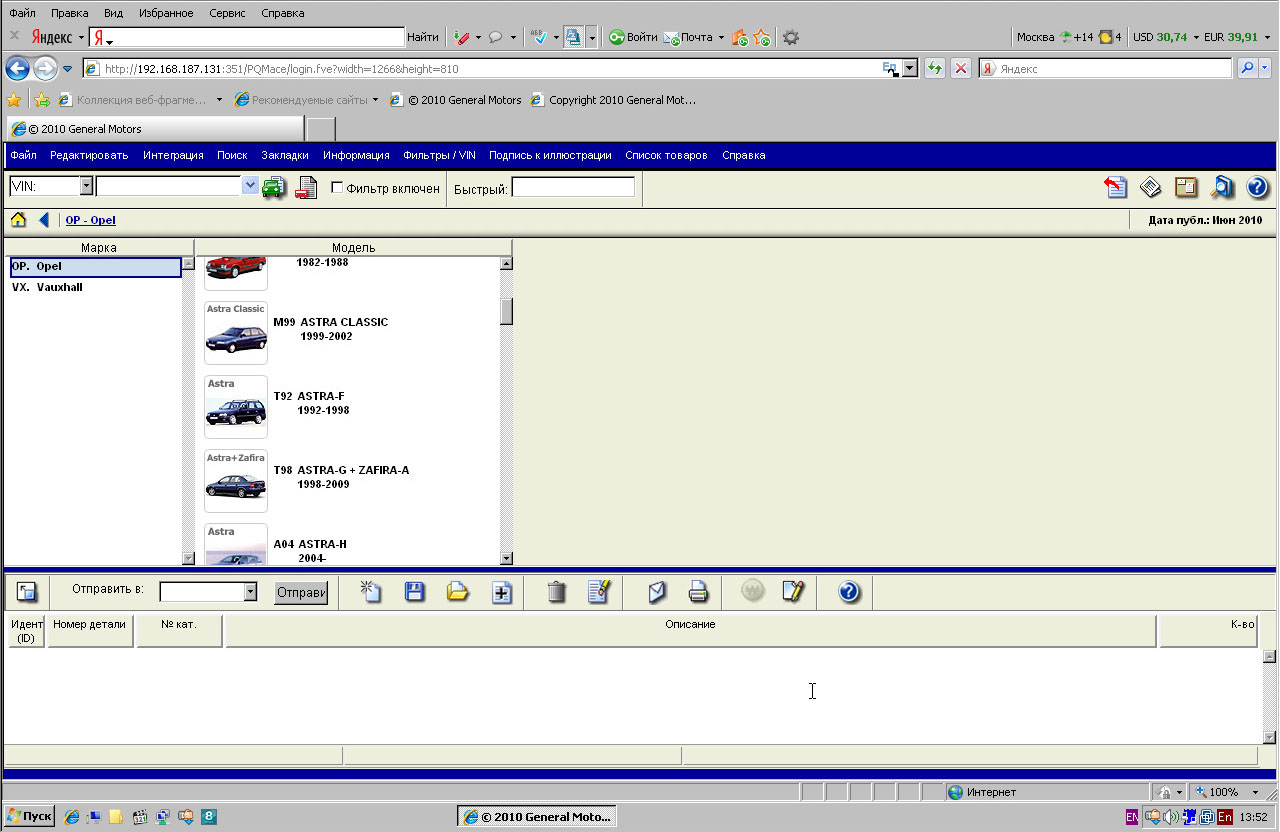Follow the 'OP - Opel' breadcrumb link

pyautogui.click(x=91, y=220)
